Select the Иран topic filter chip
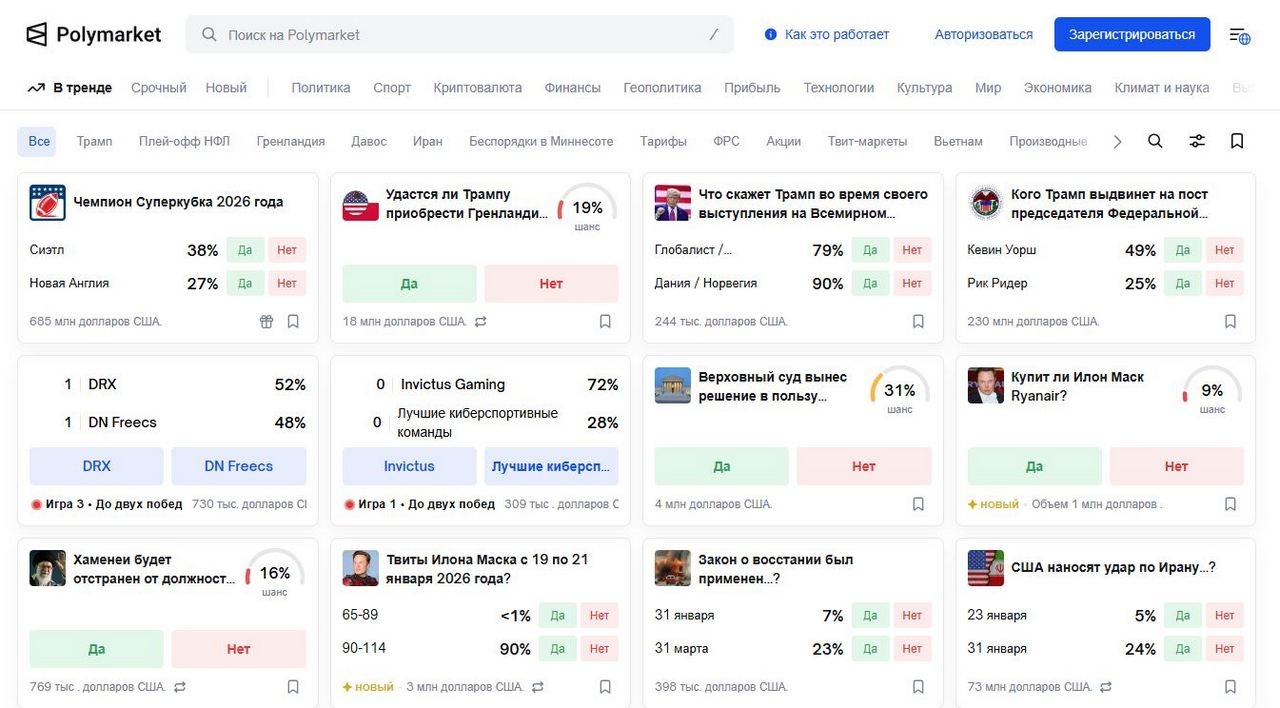The width and height of the screenshot is (1280, 708). click(427, 141)
